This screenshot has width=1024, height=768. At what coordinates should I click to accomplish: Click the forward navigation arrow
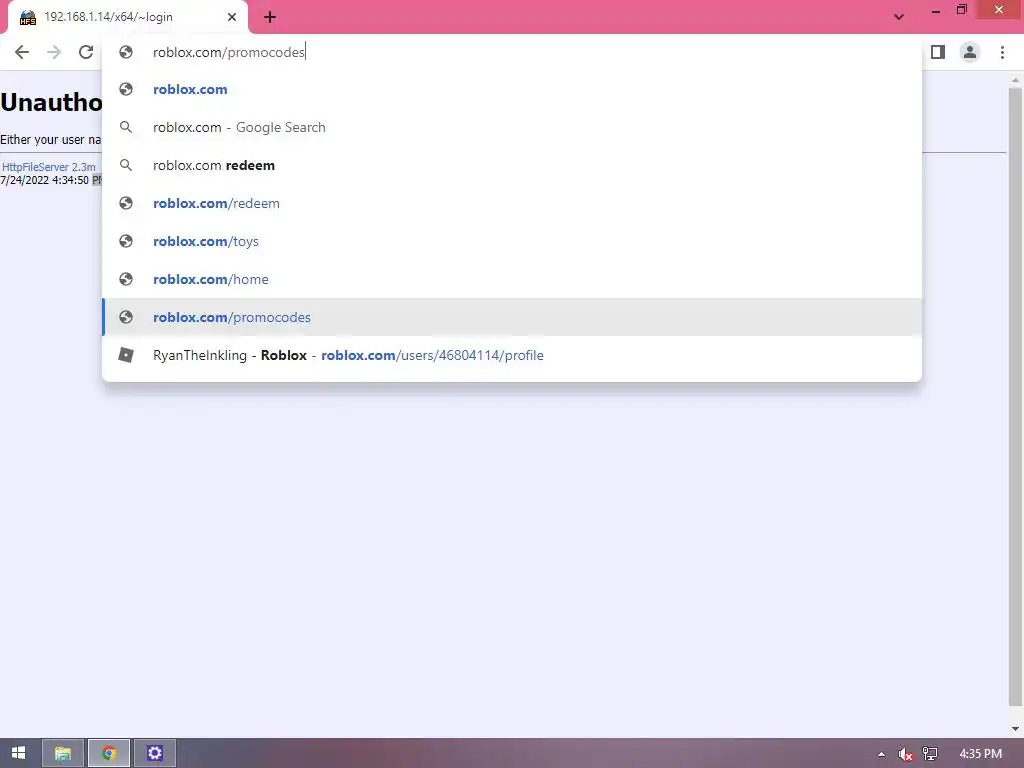54,52
